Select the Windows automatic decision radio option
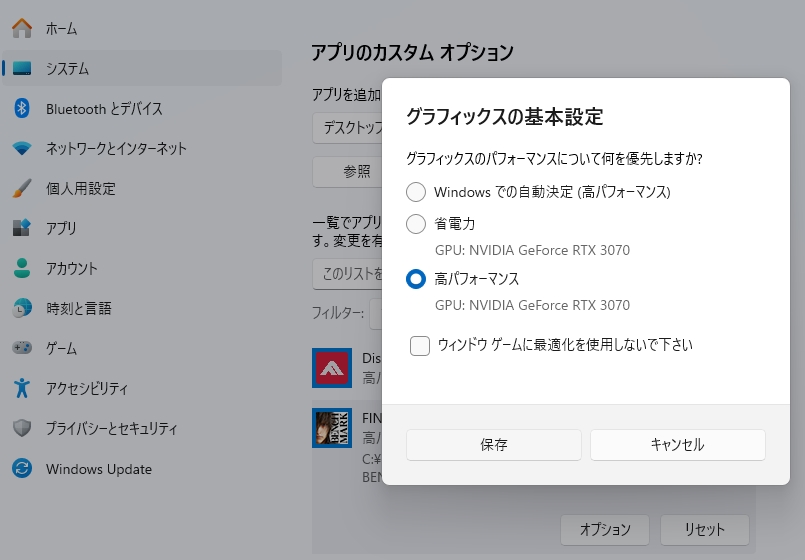Screen dimensions: 805x560 [x=416, y=192]
